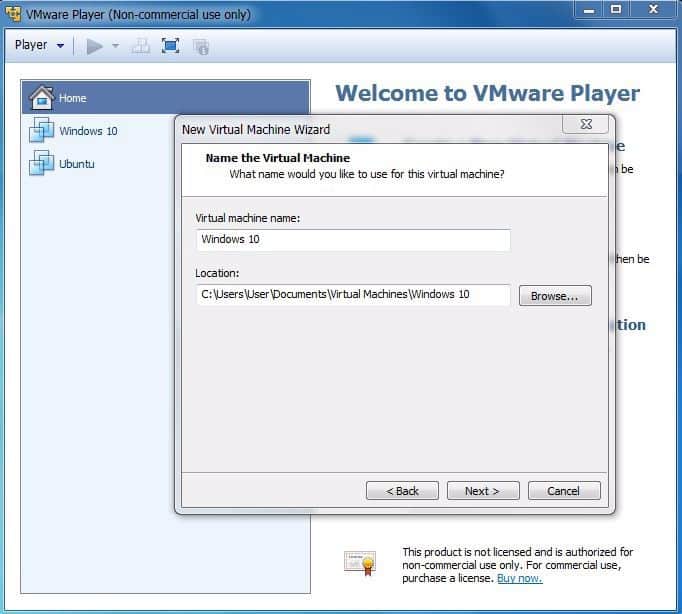
Task: Click the Next > button
Action: pos(483,491)
